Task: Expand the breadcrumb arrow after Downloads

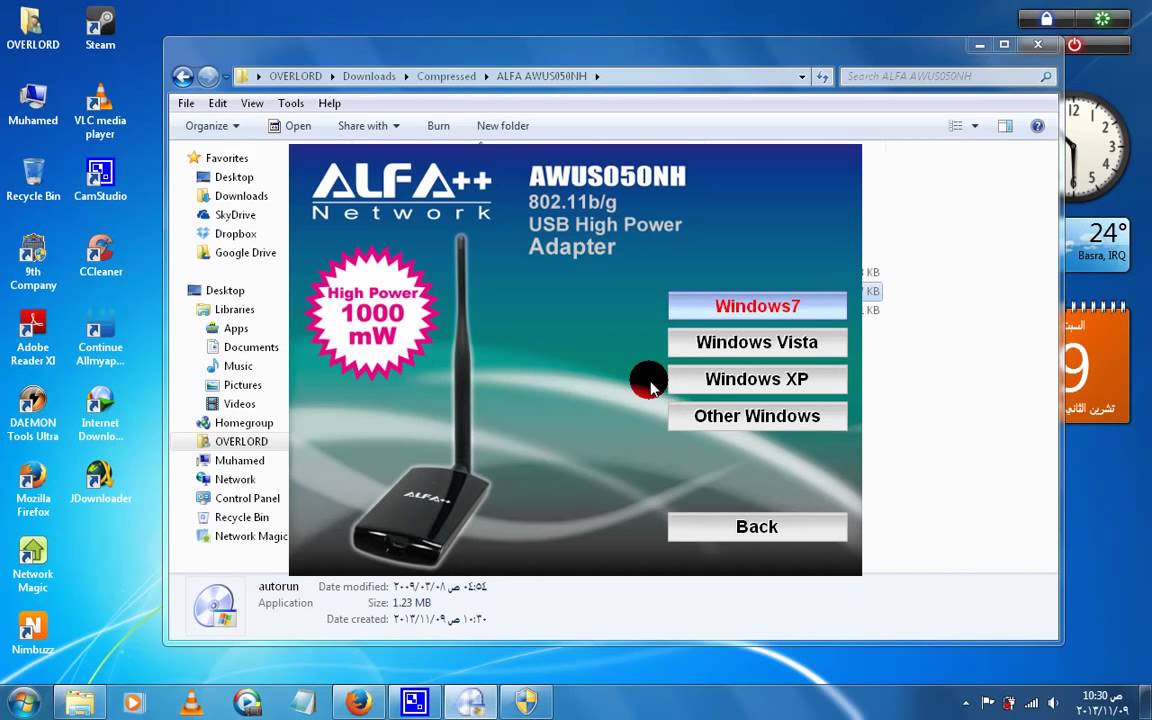Action: tap(406, 76)
